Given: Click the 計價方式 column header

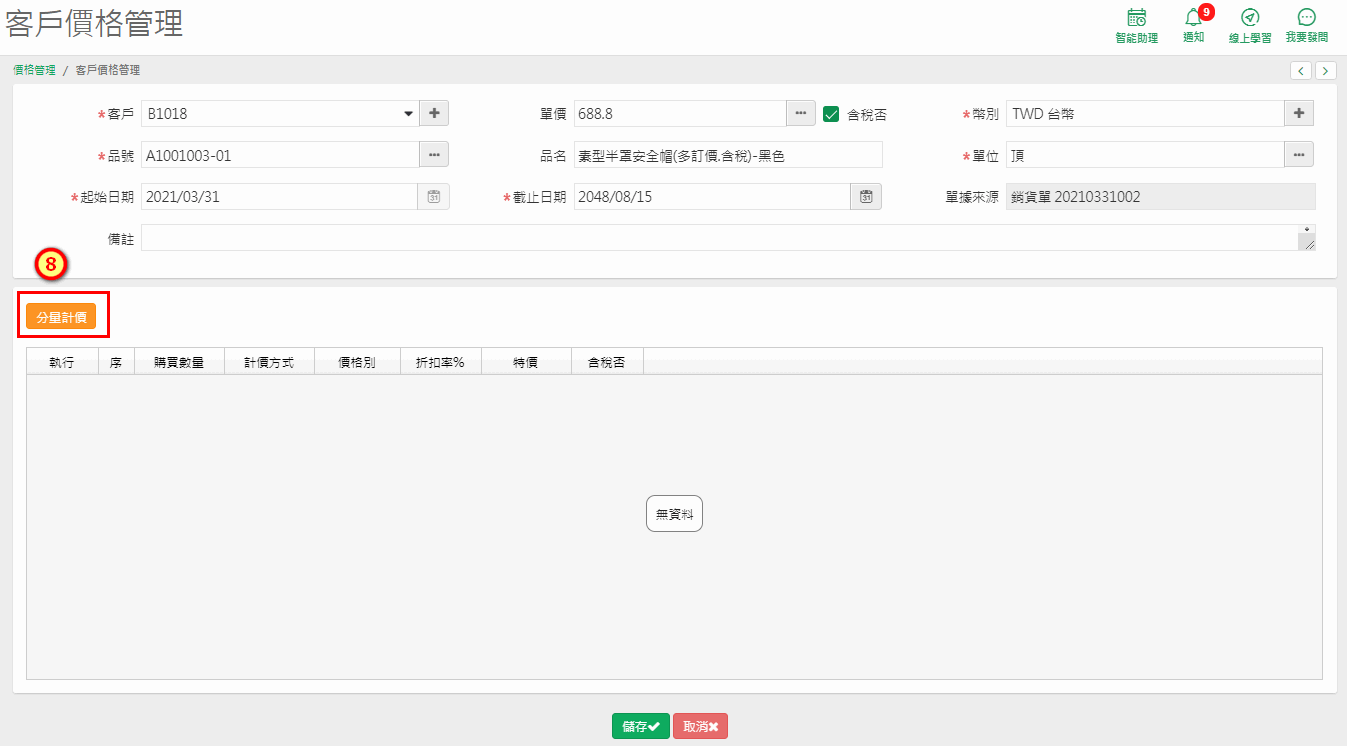Looking at the screenshot, I should coord(269,362).
